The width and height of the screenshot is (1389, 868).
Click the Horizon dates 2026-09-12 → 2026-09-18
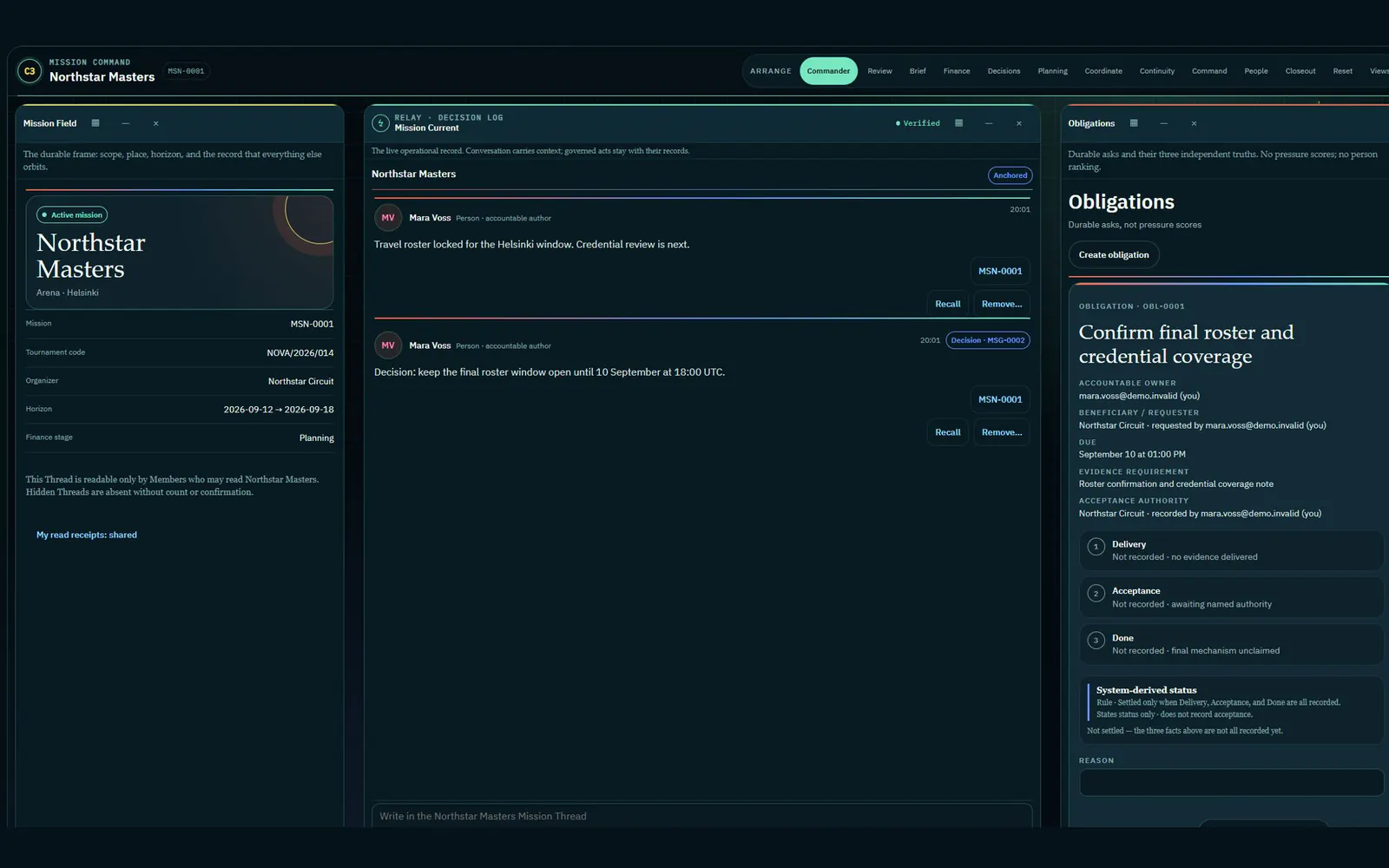point(279,410)
